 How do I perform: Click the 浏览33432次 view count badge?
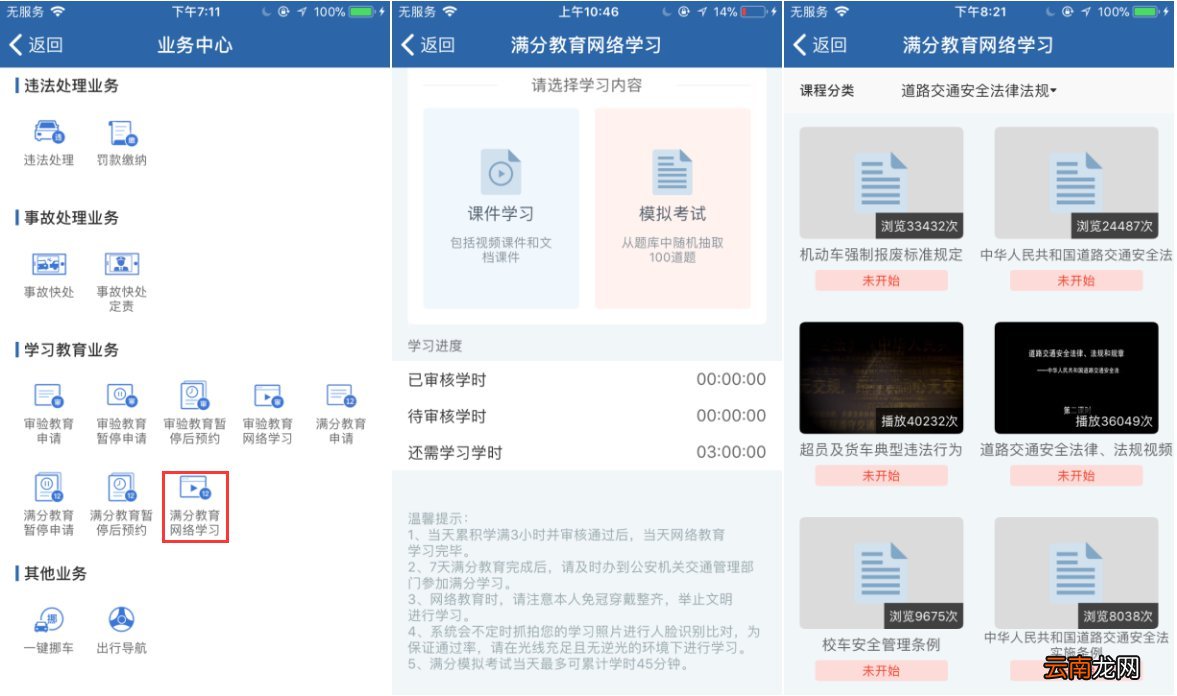coord(919,226)
